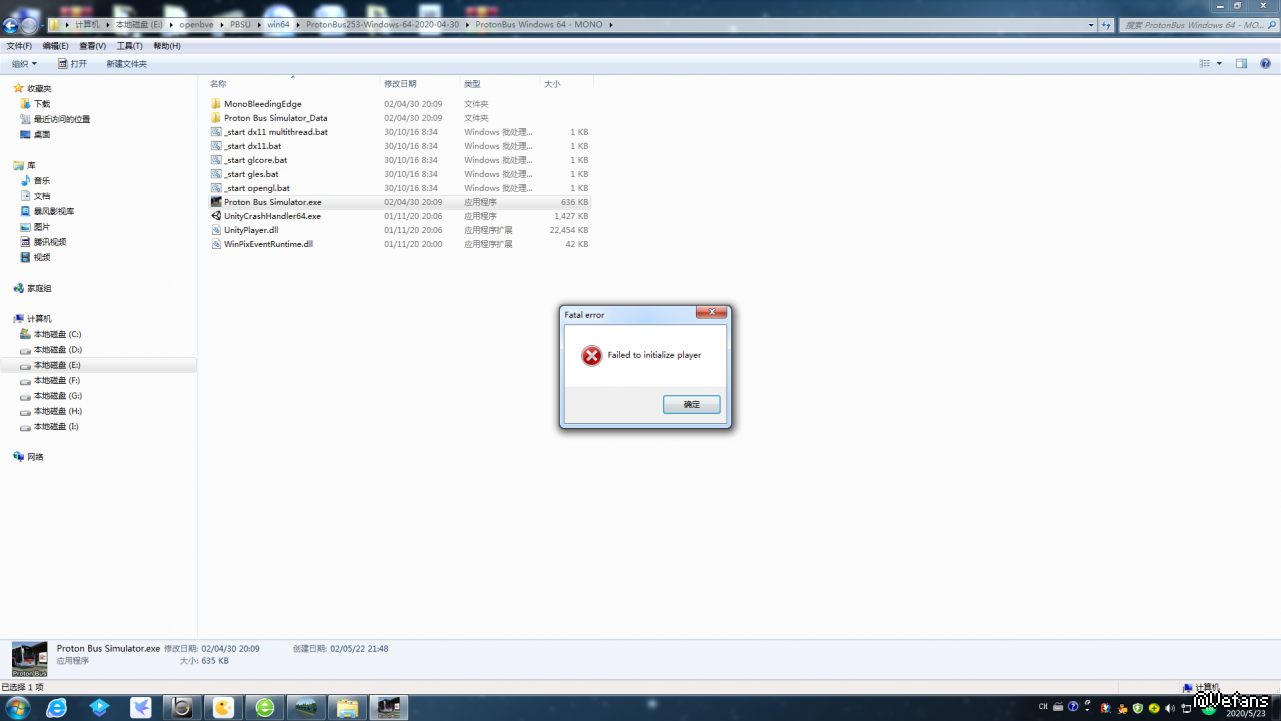
Task: Sort files by the 修改日期 column header
Action: (420, 84)
